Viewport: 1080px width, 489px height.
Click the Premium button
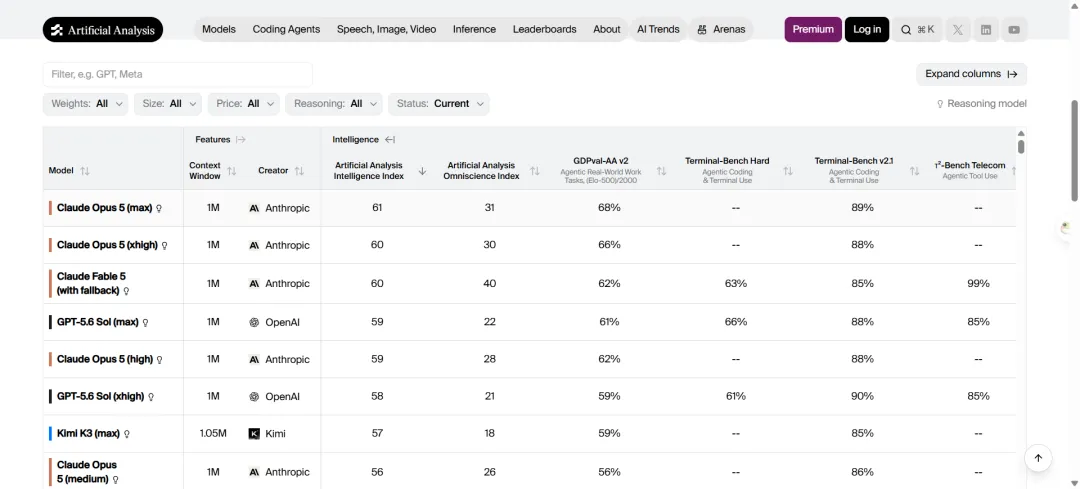click(x=813, y=30)
